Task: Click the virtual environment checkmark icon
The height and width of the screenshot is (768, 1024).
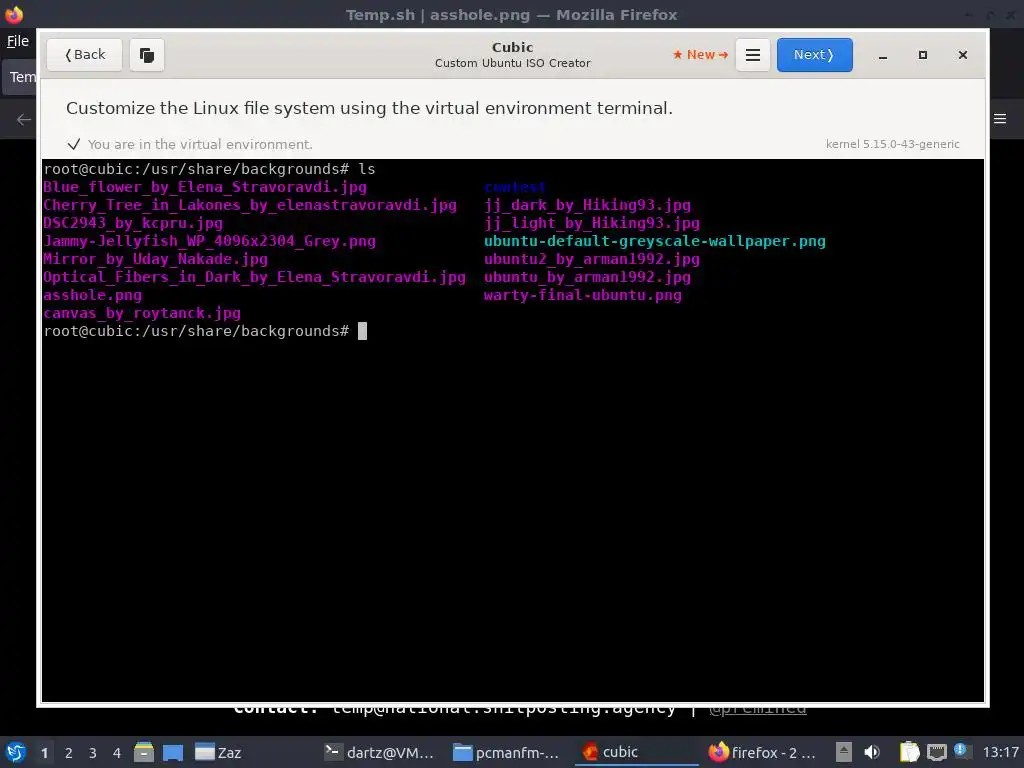Action: point(74,144)
